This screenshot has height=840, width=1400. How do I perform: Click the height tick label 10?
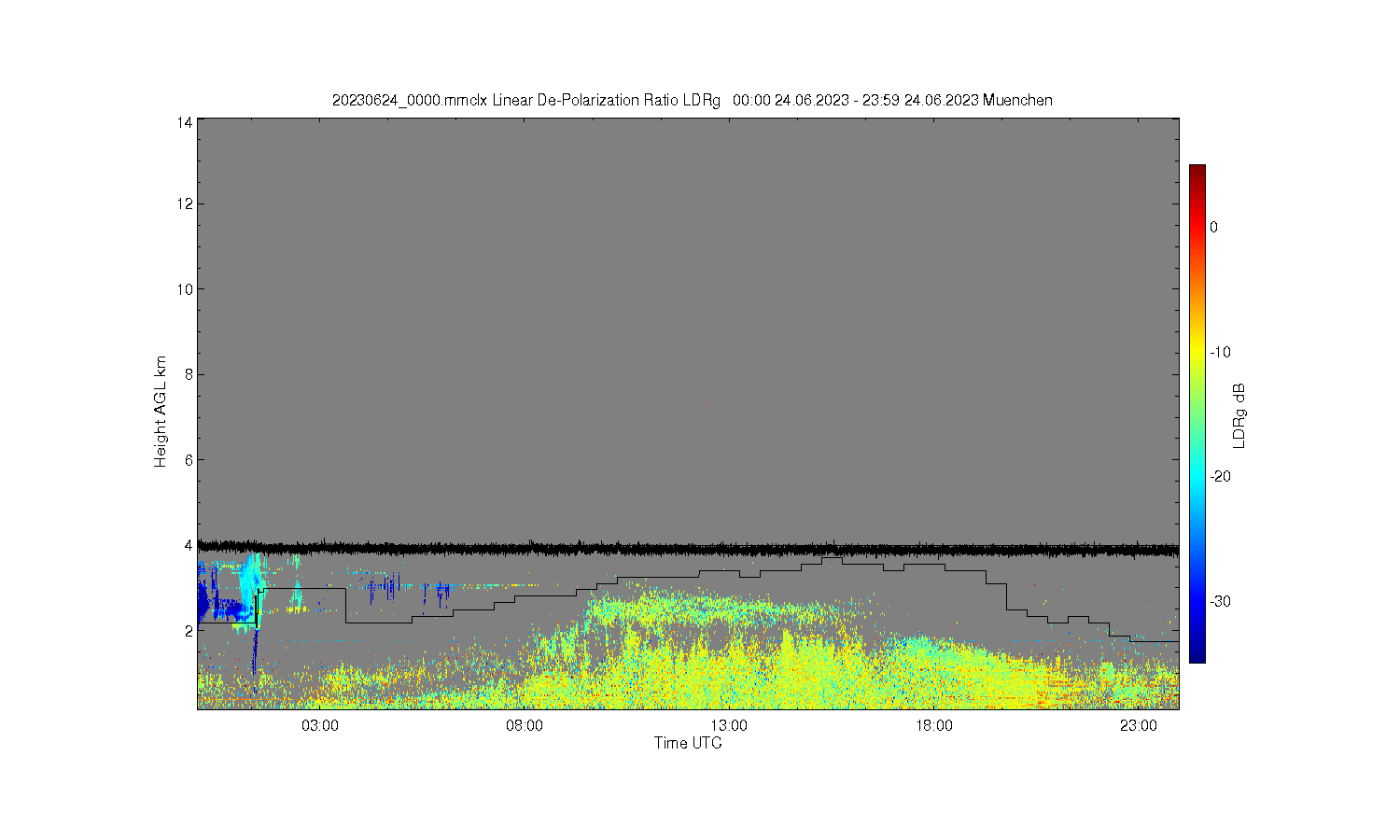click(185, 289)
